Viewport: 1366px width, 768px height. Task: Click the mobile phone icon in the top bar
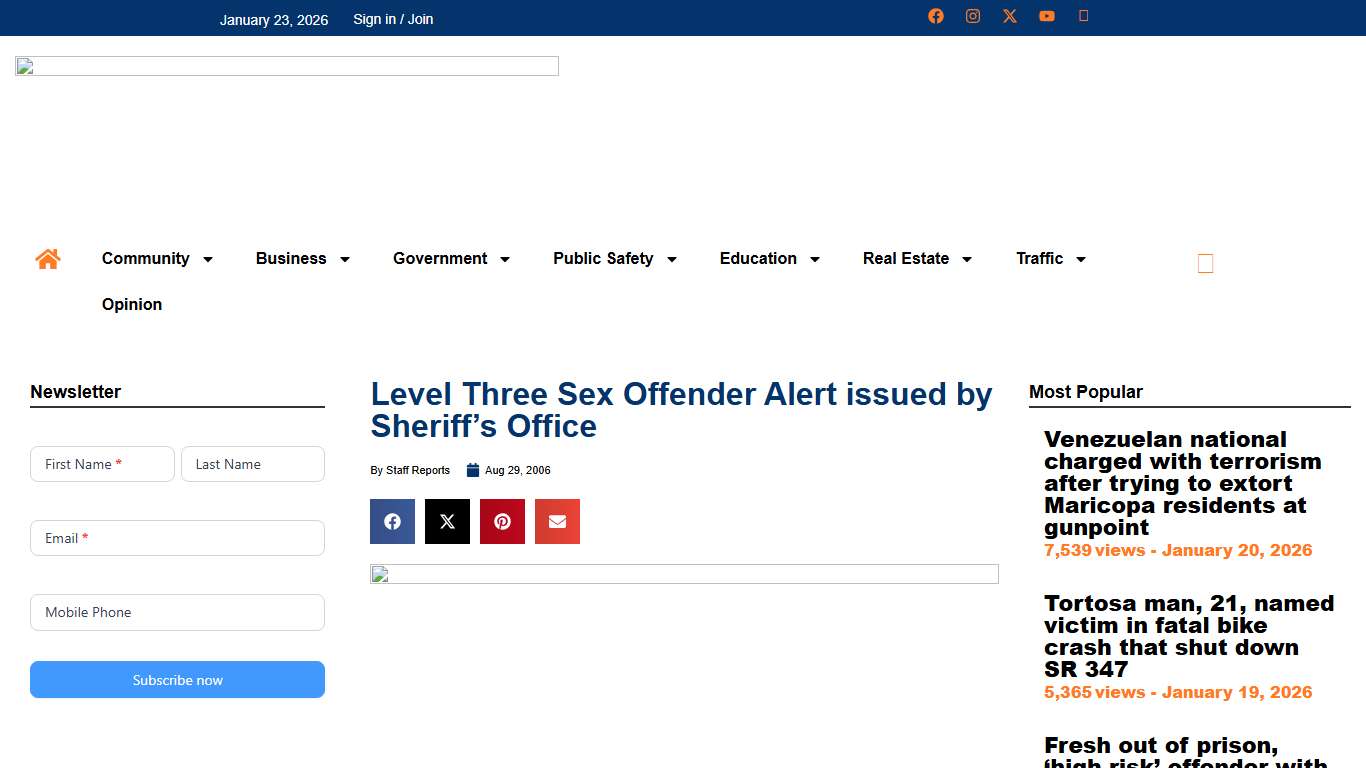click(x=1084, y=16)
